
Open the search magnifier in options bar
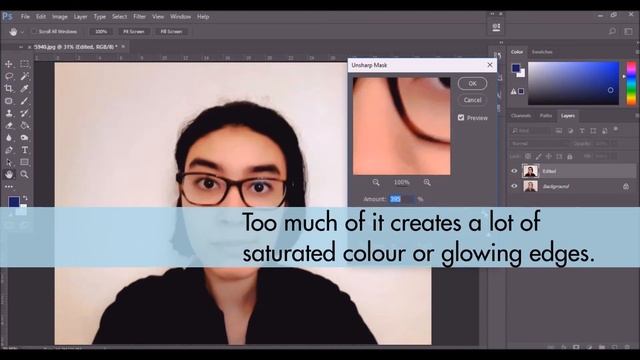click(612, 31)
